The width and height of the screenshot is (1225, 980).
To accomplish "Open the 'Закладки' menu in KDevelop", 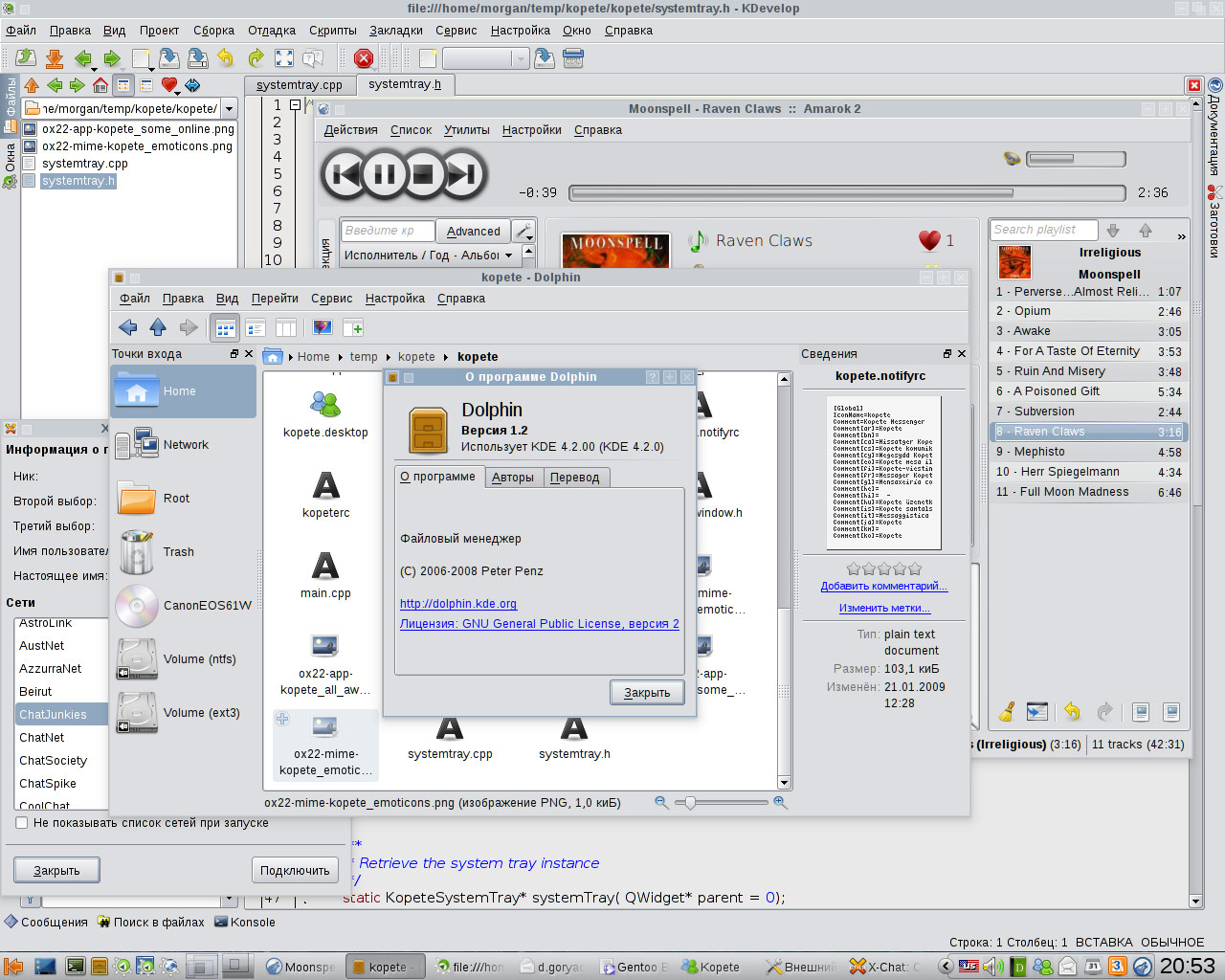I will 396,31.
